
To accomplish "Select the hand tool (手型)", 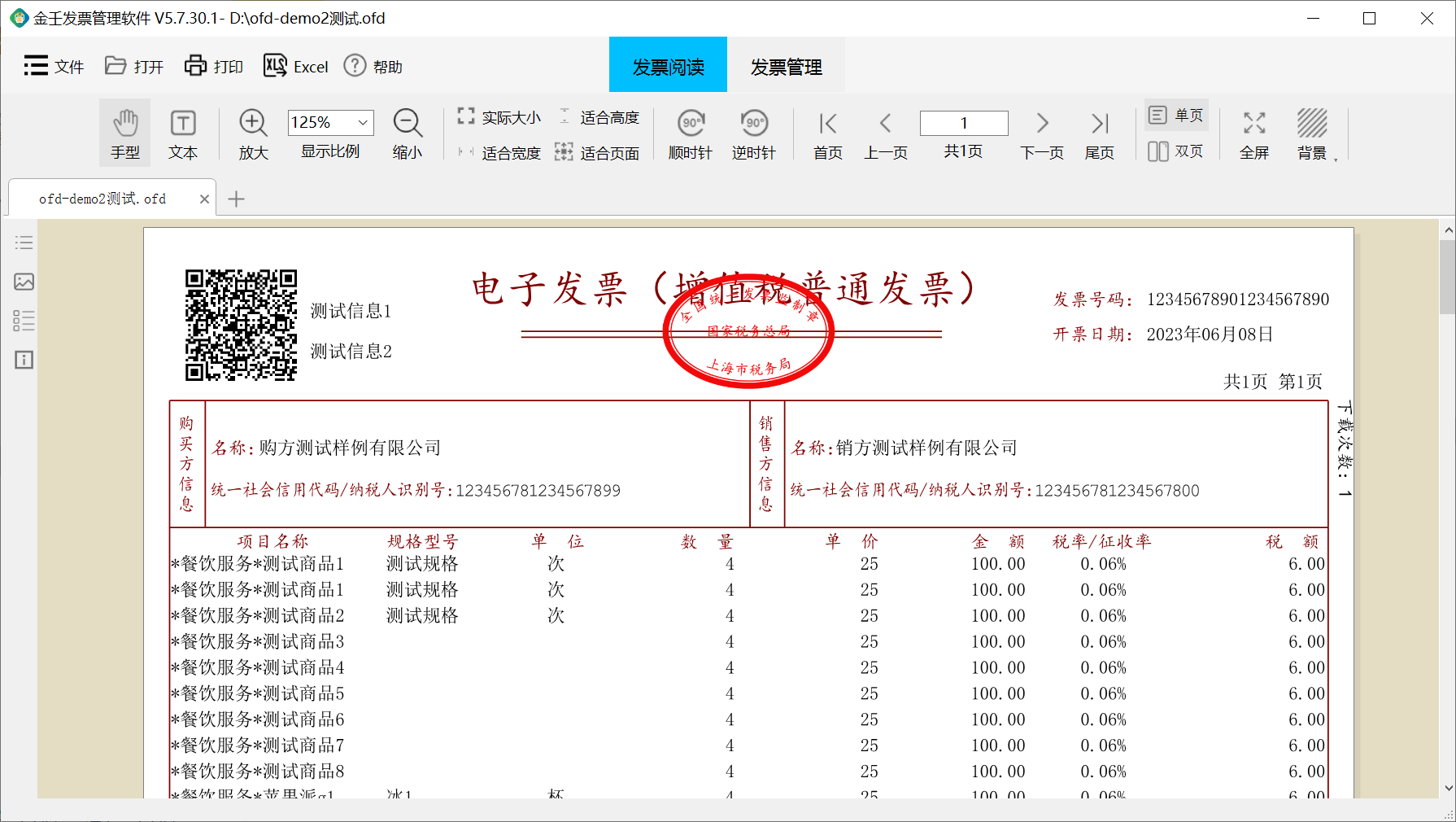I will pos(125,133).
